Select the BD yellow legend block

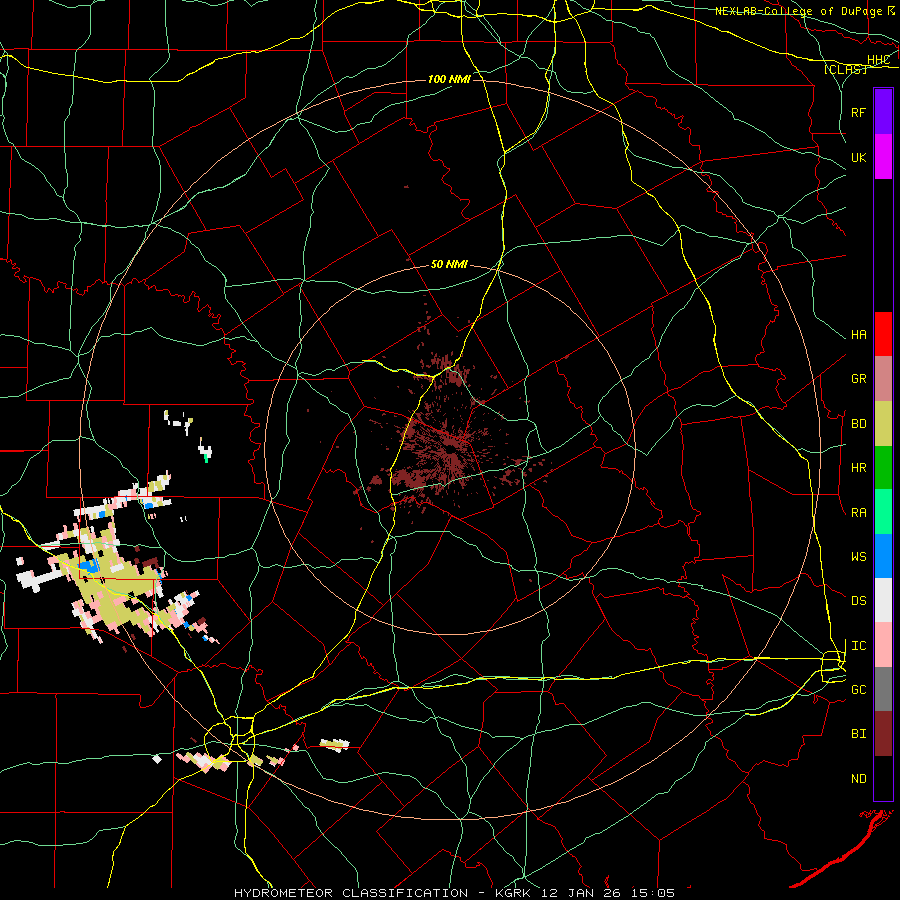(883, 424)
